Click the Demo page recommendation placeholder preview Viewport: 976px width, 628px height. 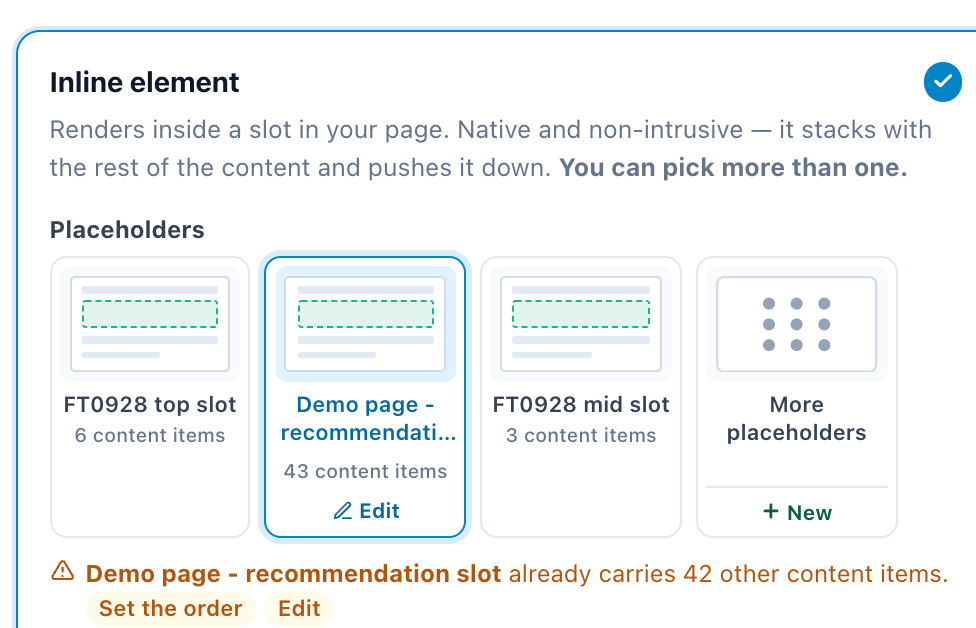tap(365, 324)
